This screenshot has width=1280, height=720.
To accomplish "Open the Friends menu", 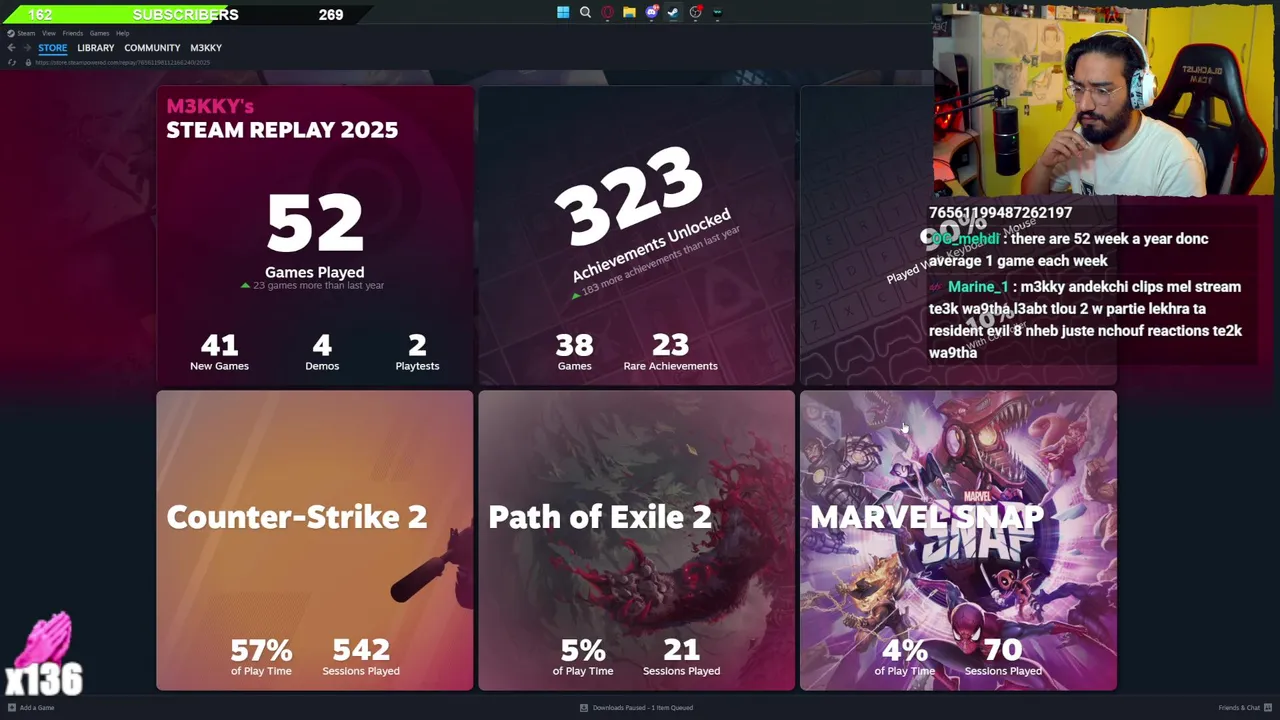I will point(73,33).
